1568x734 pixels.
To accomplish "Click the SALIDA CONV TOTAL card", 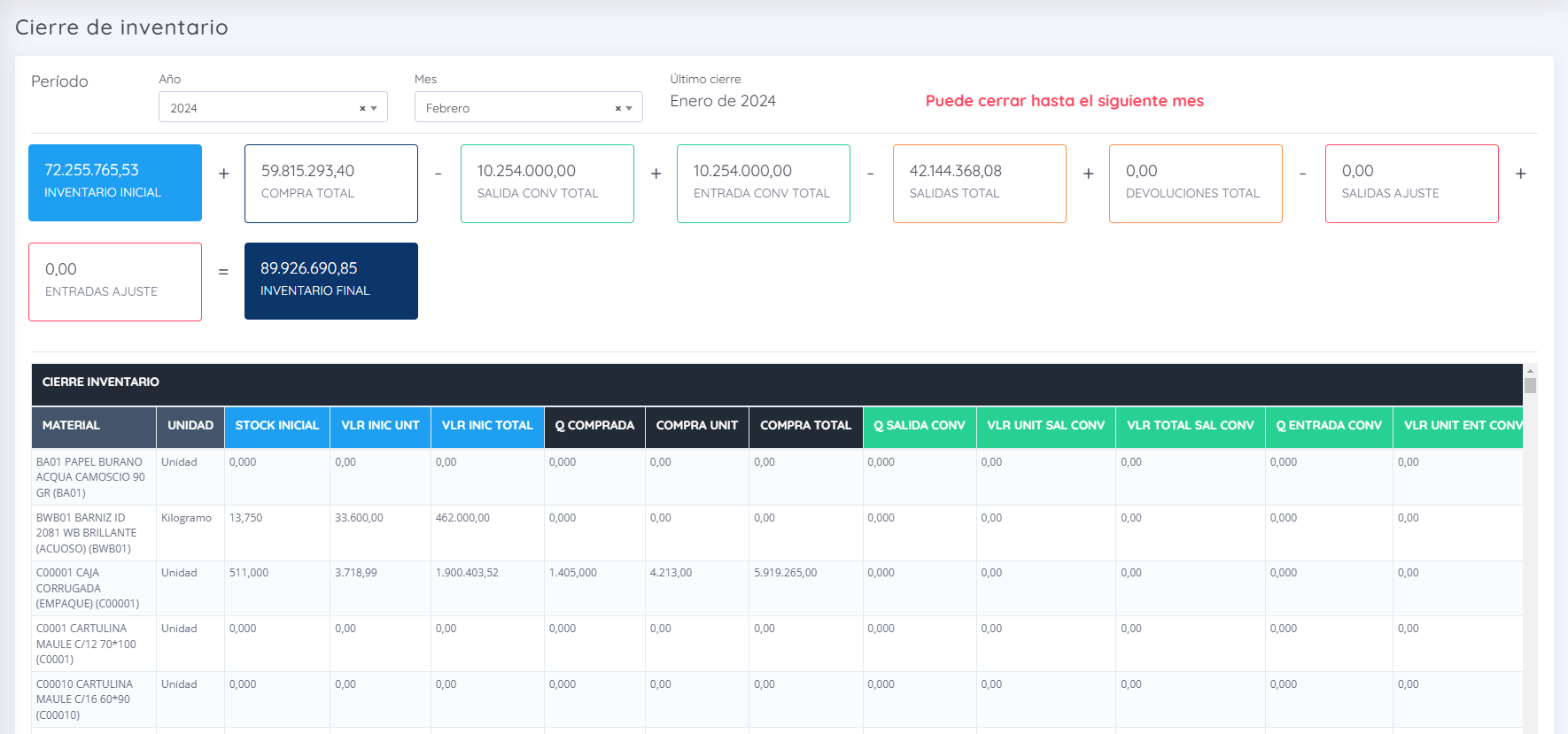I will click(547, 183).
